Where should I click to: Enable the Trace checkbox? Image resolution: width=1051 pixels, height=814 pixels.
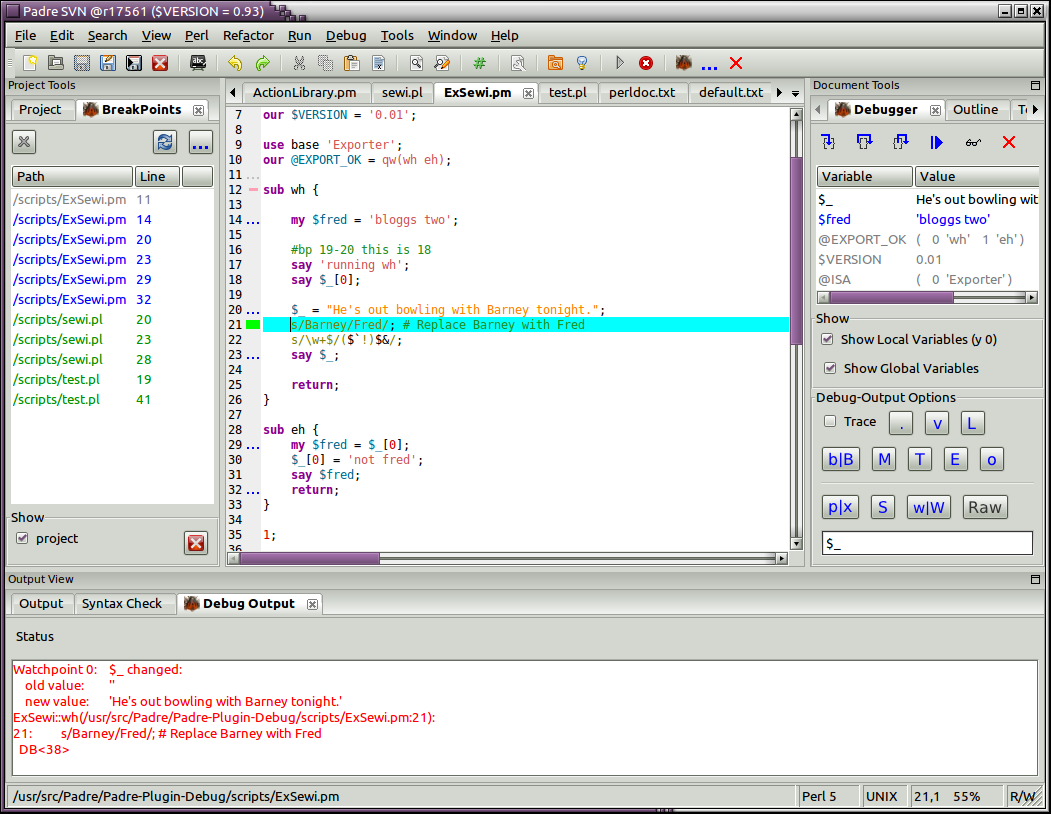pos(830,421)
